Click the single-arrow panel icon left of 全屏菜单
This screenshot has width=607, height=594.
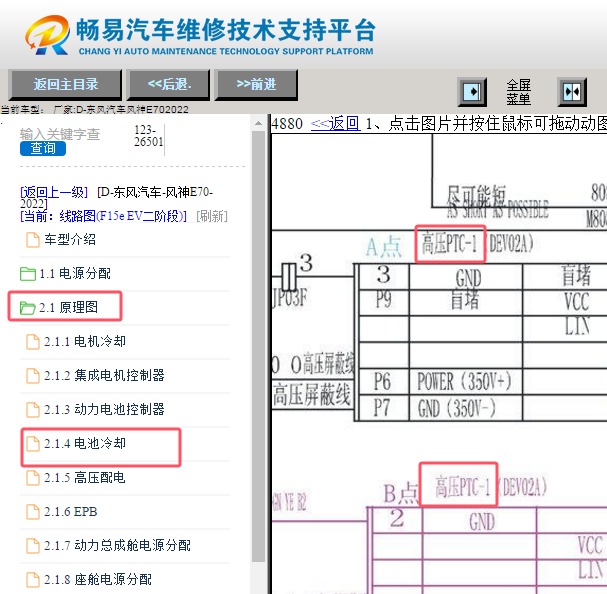[x=472, y=92]
